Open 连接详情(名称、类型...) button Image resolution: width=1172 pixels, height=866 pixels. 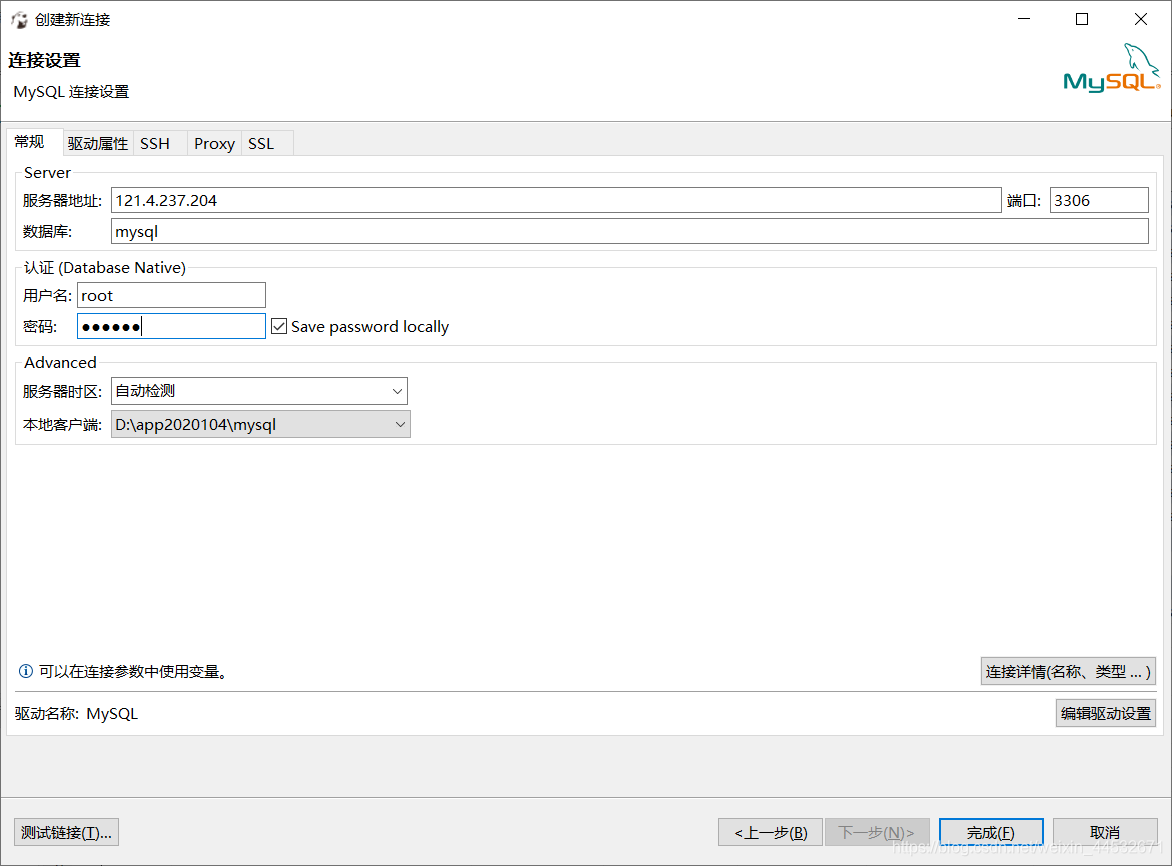click(1068, 671)
